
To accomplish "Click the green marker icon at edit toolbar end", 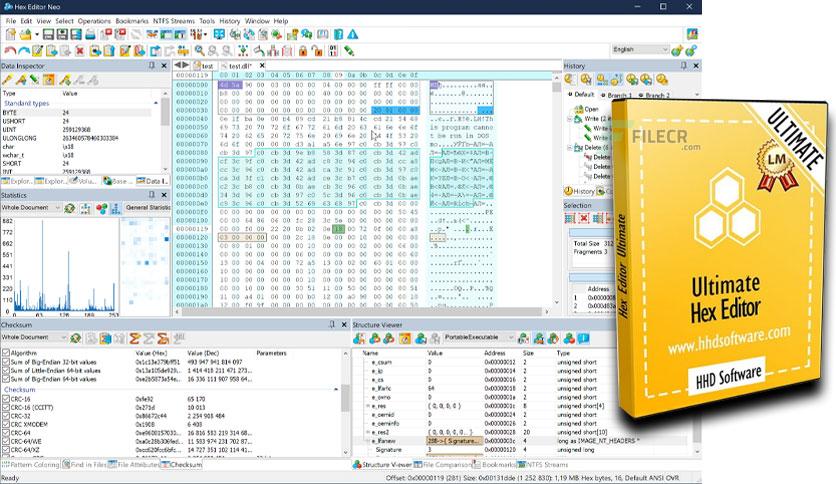I will 349,51.
